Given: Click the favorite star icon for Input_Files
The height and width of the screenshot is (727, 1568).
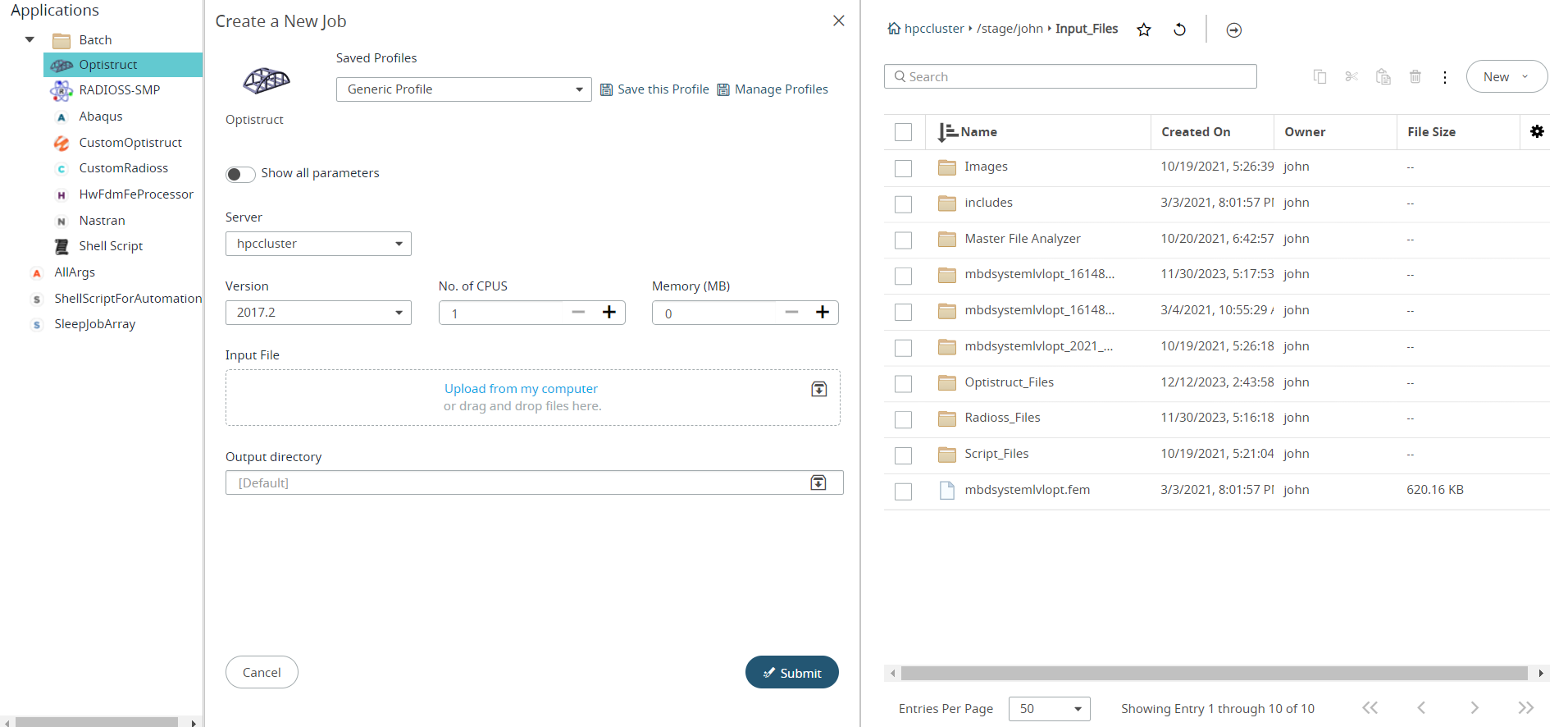Looking at the screenshot, I should point(1144,30).
